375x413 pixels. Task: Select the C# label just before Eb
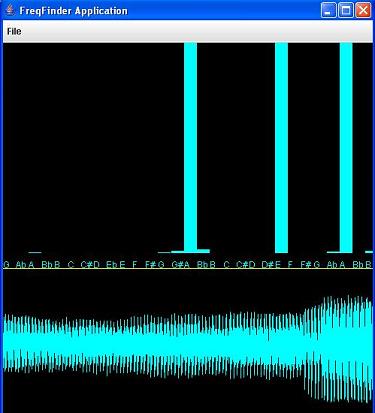click(x=86, y=265)
